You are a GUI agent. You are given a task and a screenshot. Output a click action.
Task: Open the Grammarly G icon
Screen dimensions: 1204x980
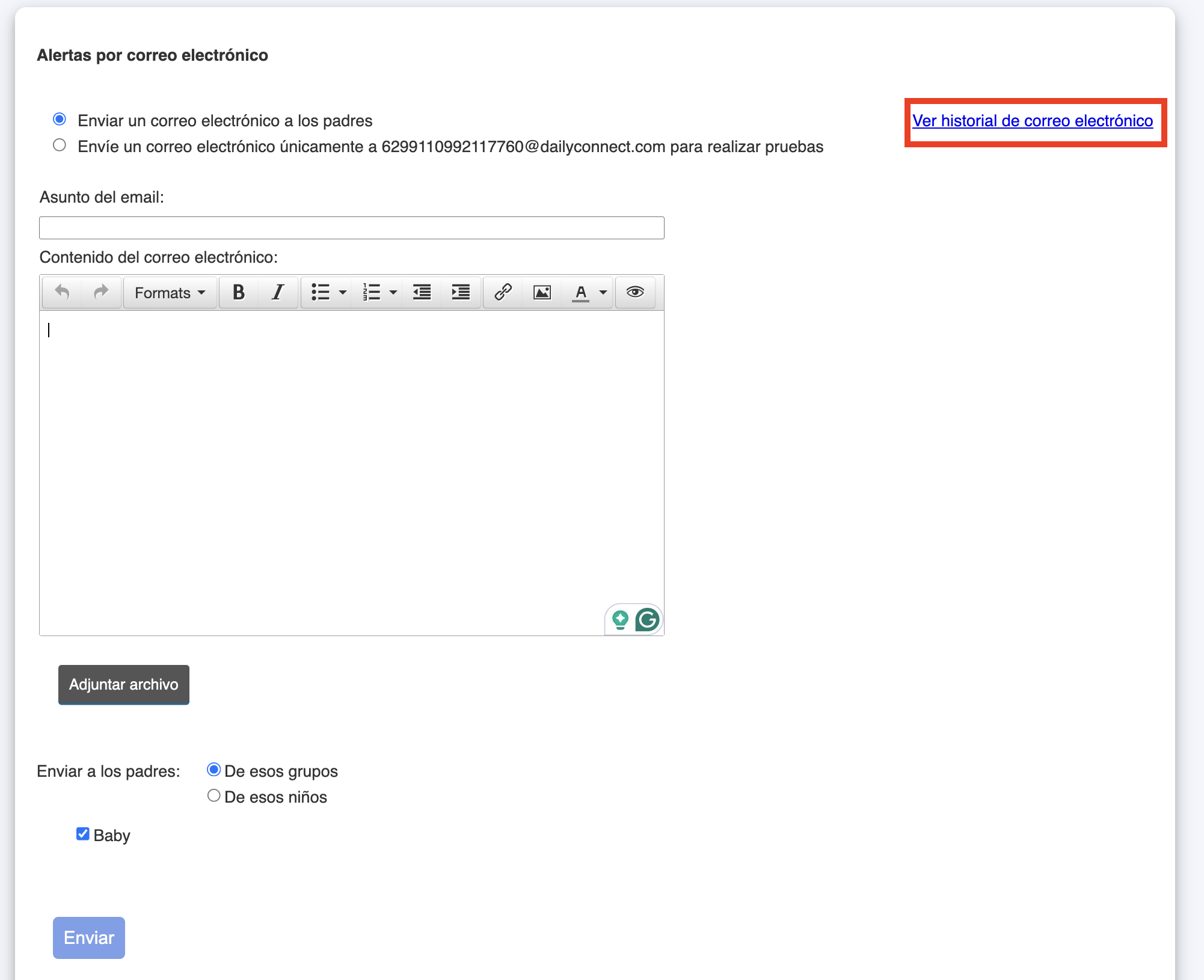click(647, 619)
